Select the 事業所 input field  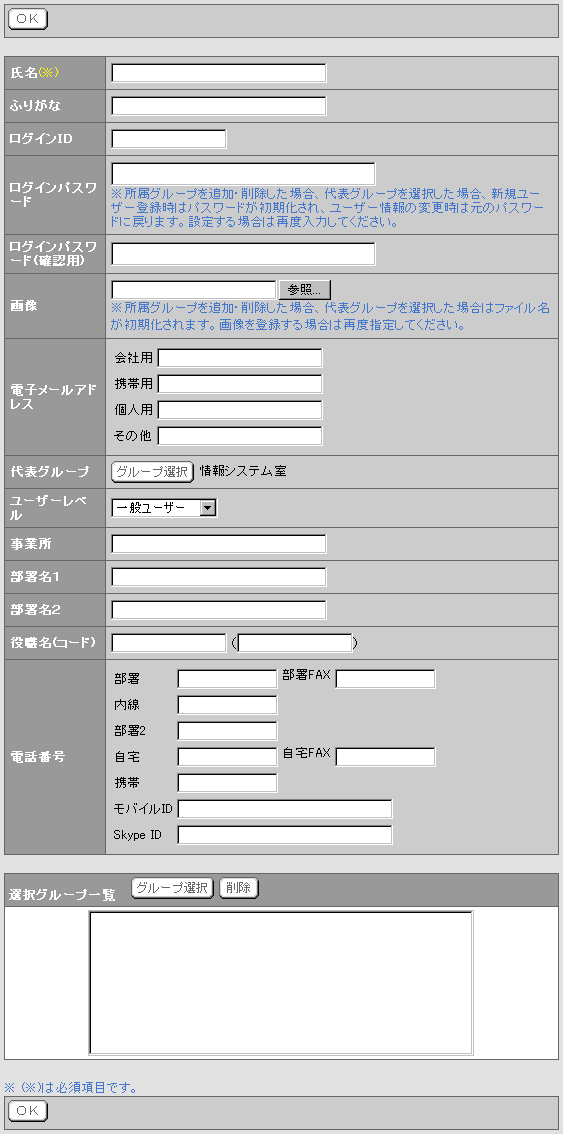coord(219,544)
